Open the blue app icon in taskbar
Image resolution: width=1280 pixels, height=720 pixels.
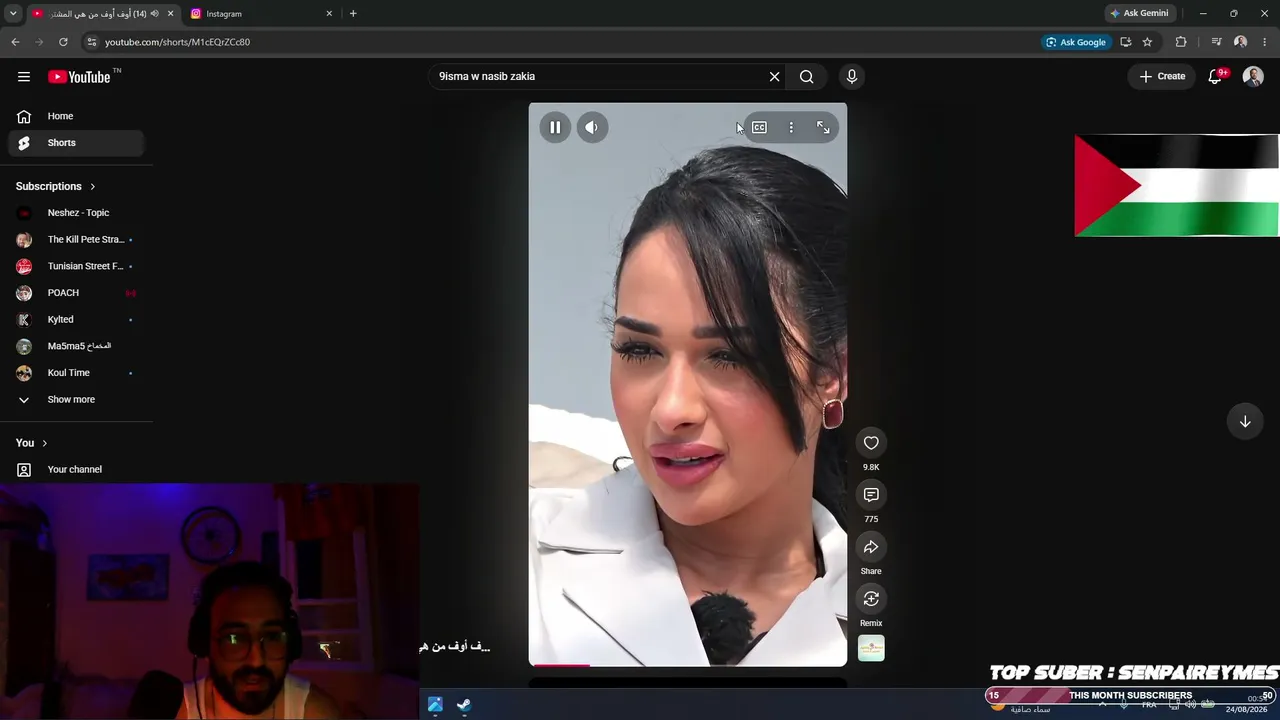click(x=435, y=705)
